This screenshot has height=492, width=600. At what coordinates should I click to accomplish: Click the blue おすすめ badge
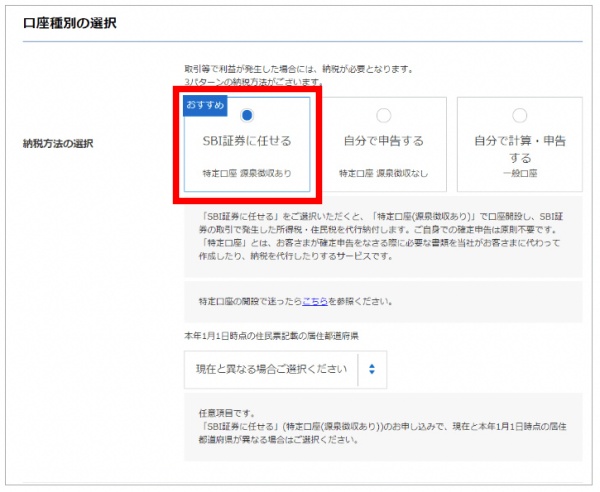[204, 103]
